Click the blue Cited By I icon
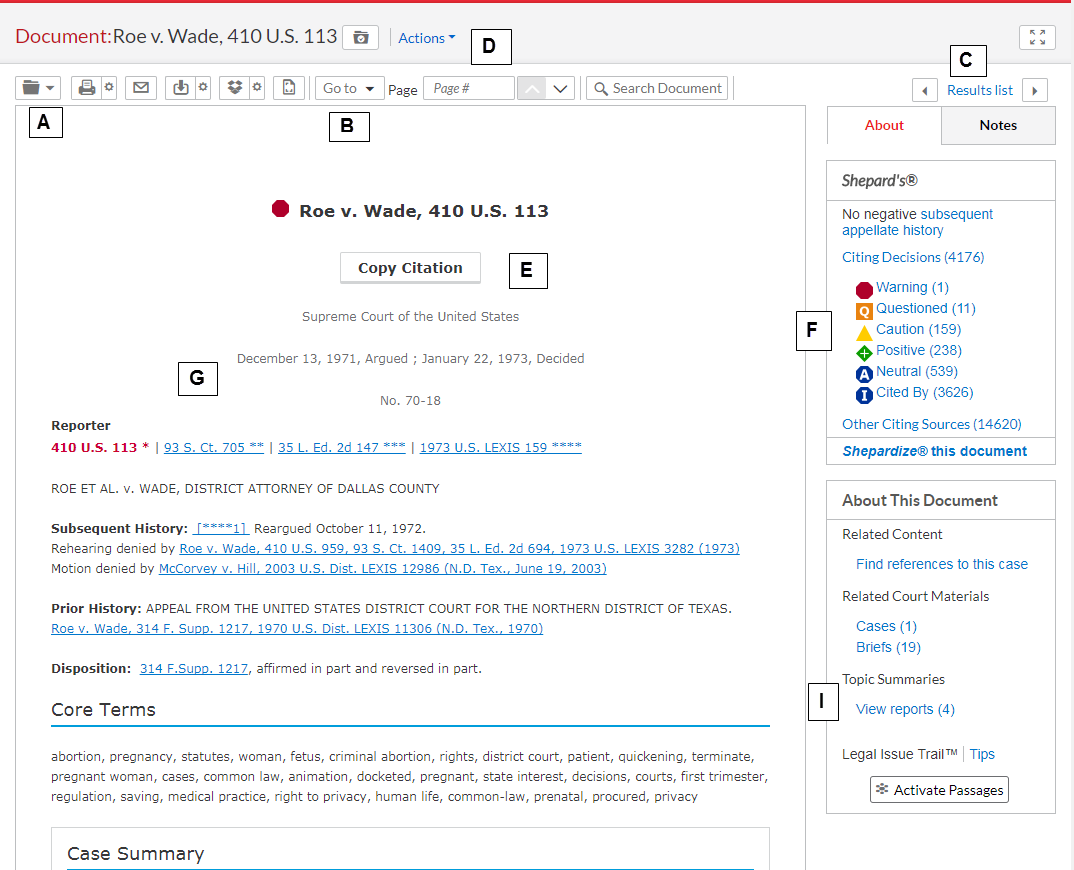The width and height of the screenshot is (1074, 870). tap(864, 395)
